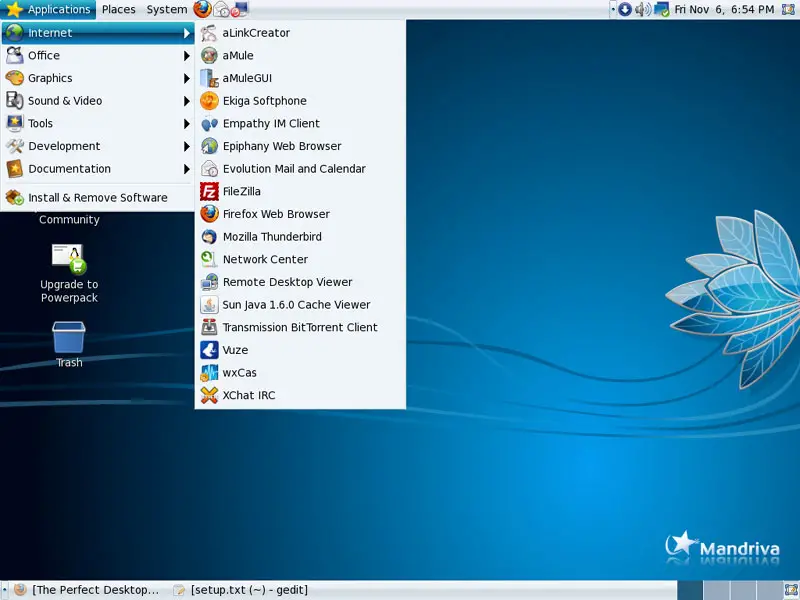Click the date and time clock
Screen dimensions: 800x600
[724, 9]
